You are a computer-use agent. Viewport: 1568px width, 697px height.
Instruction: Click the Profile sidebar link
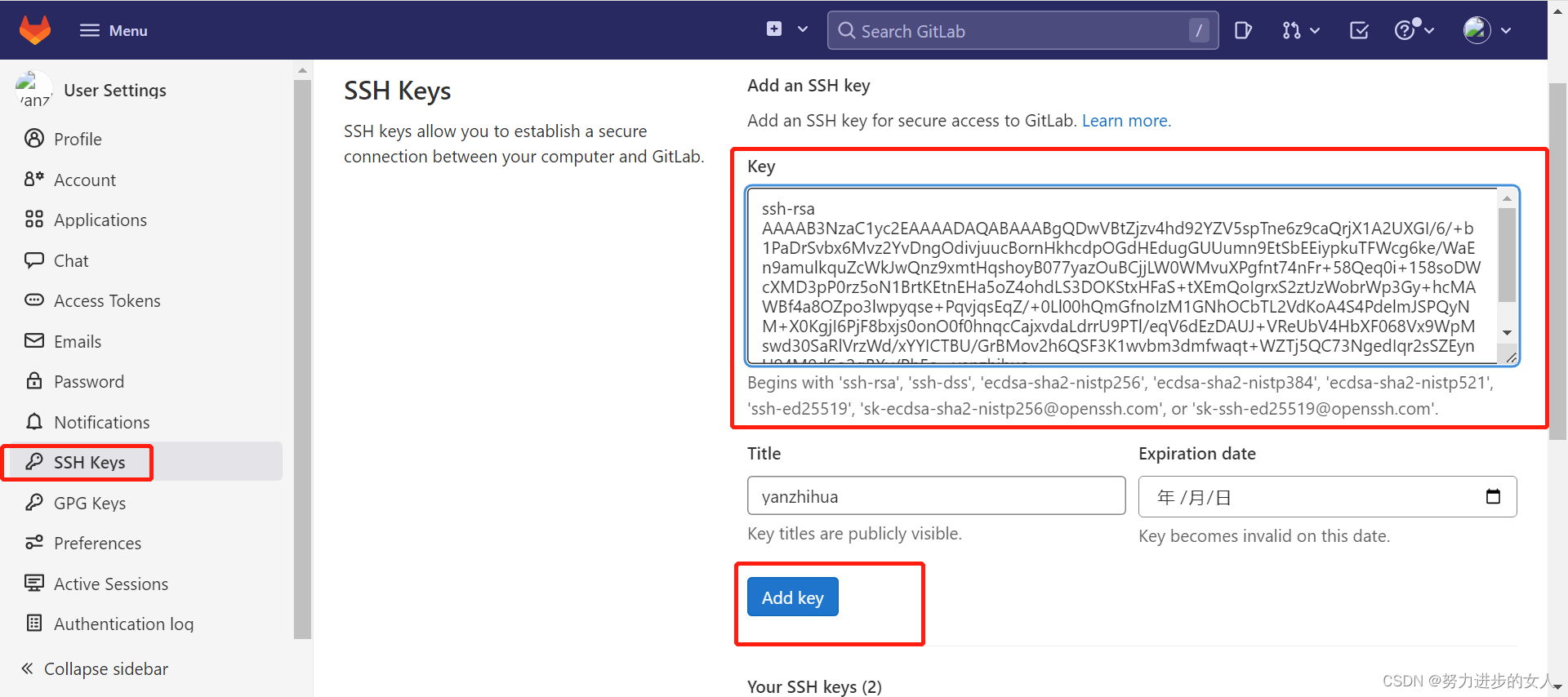tap(78, 139)
